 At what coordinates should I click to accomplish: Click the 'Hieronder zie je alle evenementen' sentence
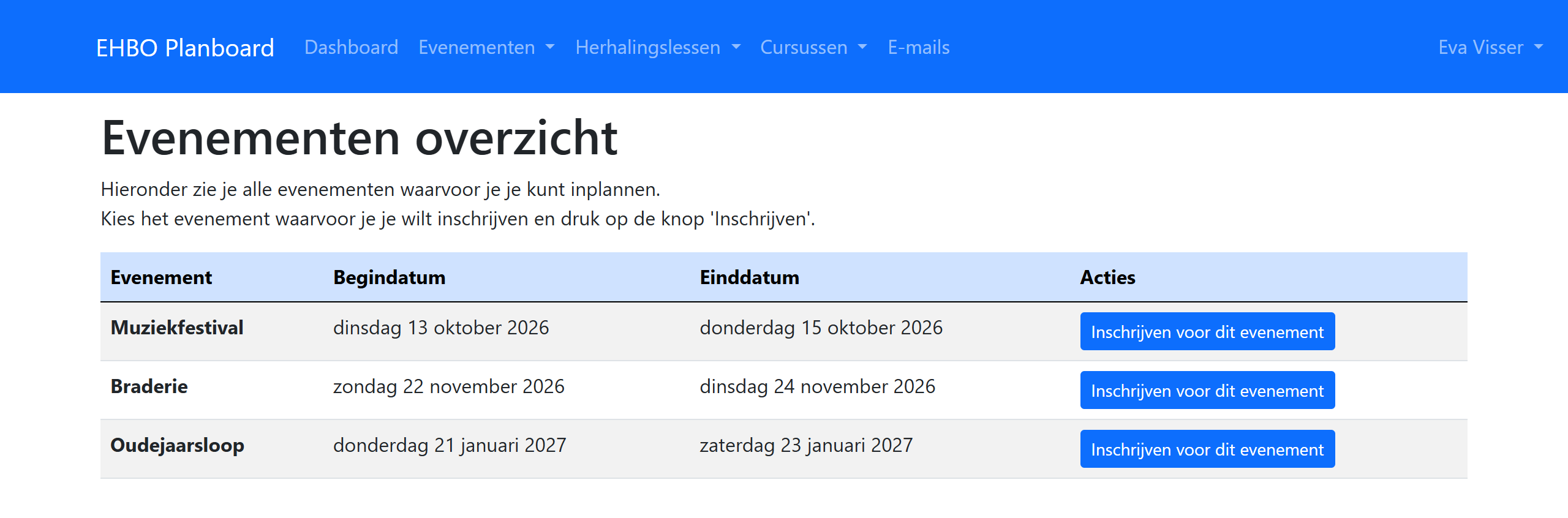(380, 190)
